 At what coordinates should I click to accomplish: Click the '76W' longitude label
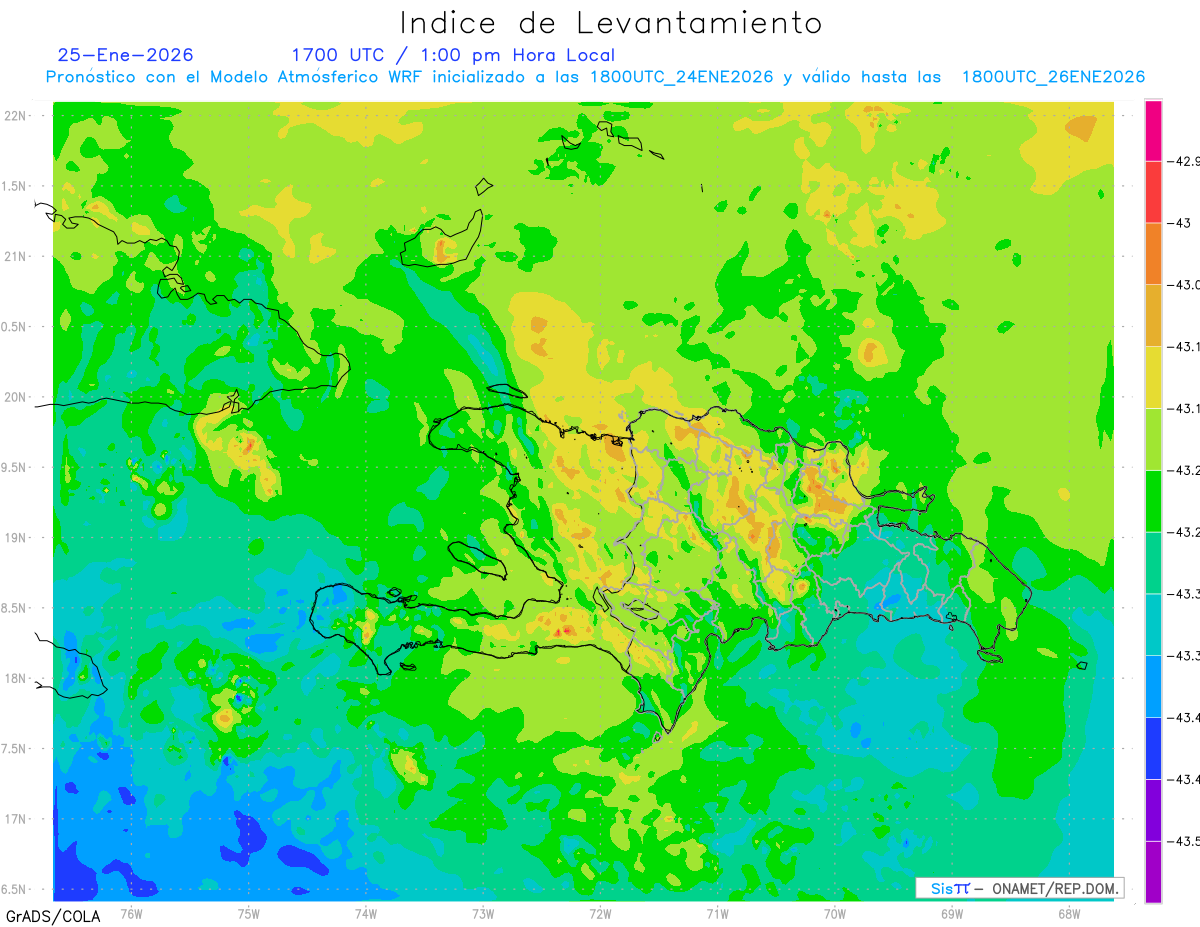131,913
